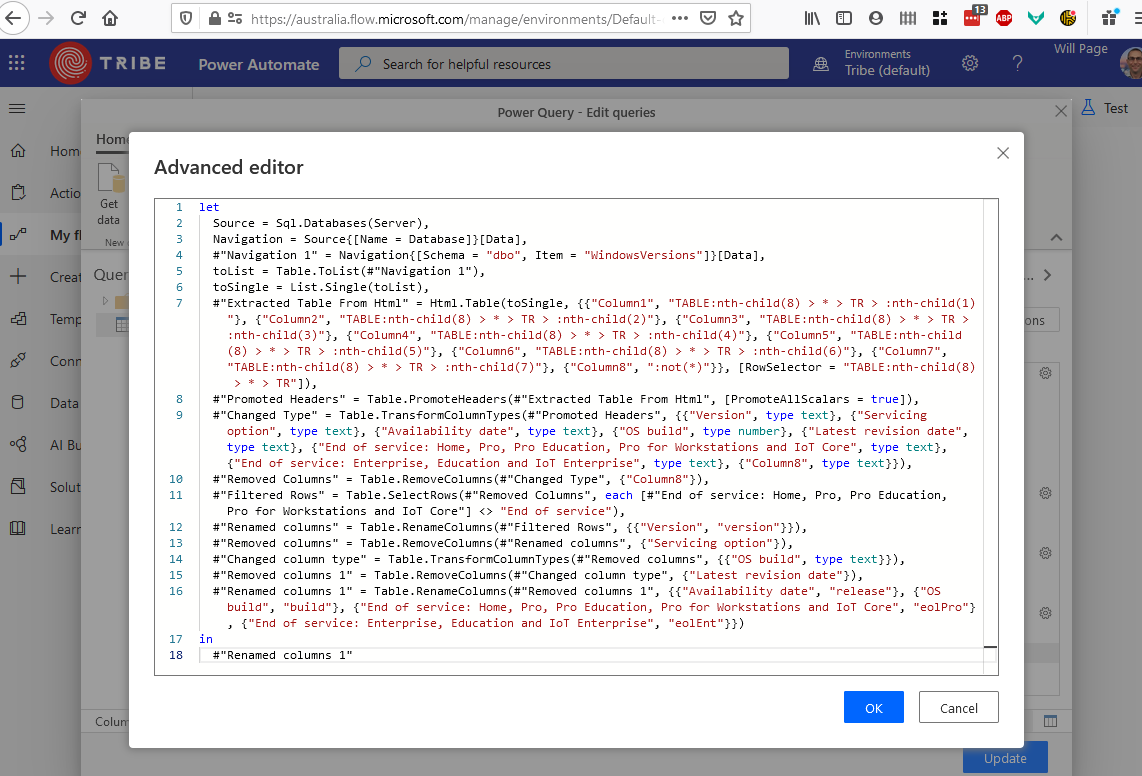This screenshot has height=776, width=1142.
Task: Open the Power Automate app launcher waffle
Action: point(17,64)
